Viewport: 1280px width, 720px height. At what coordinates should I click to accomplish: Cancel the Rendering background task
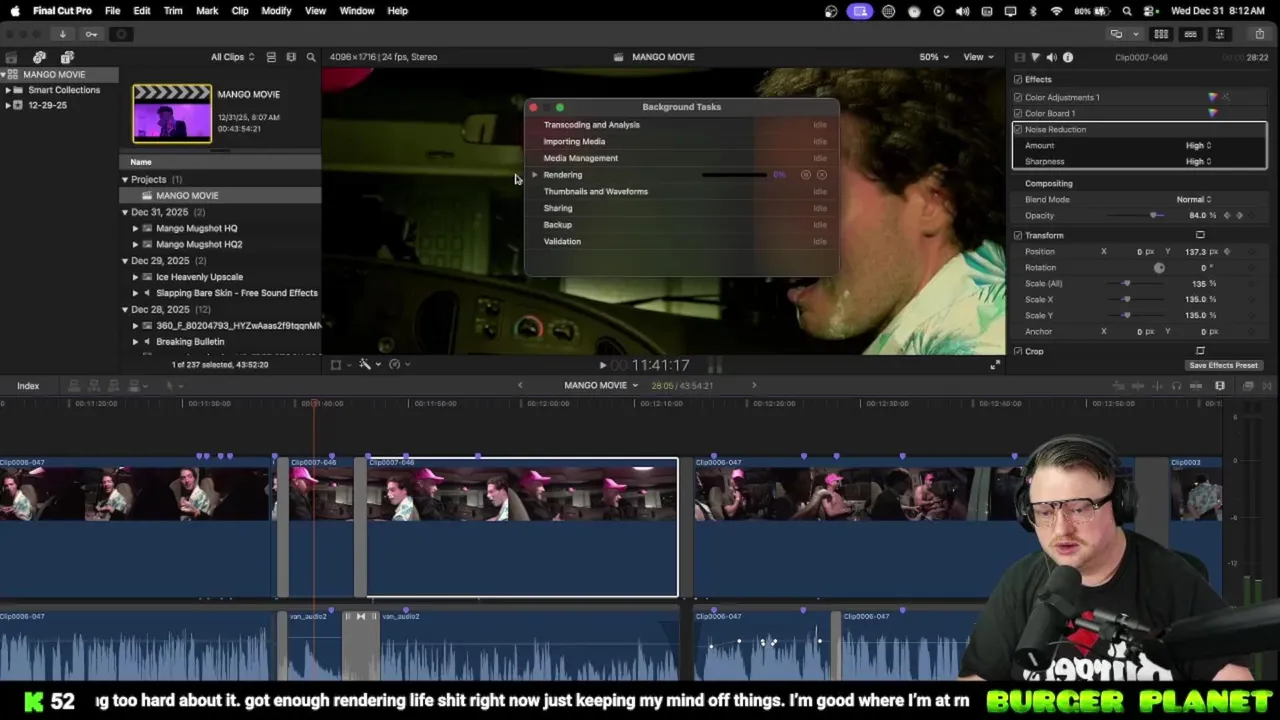click(822, 175)
